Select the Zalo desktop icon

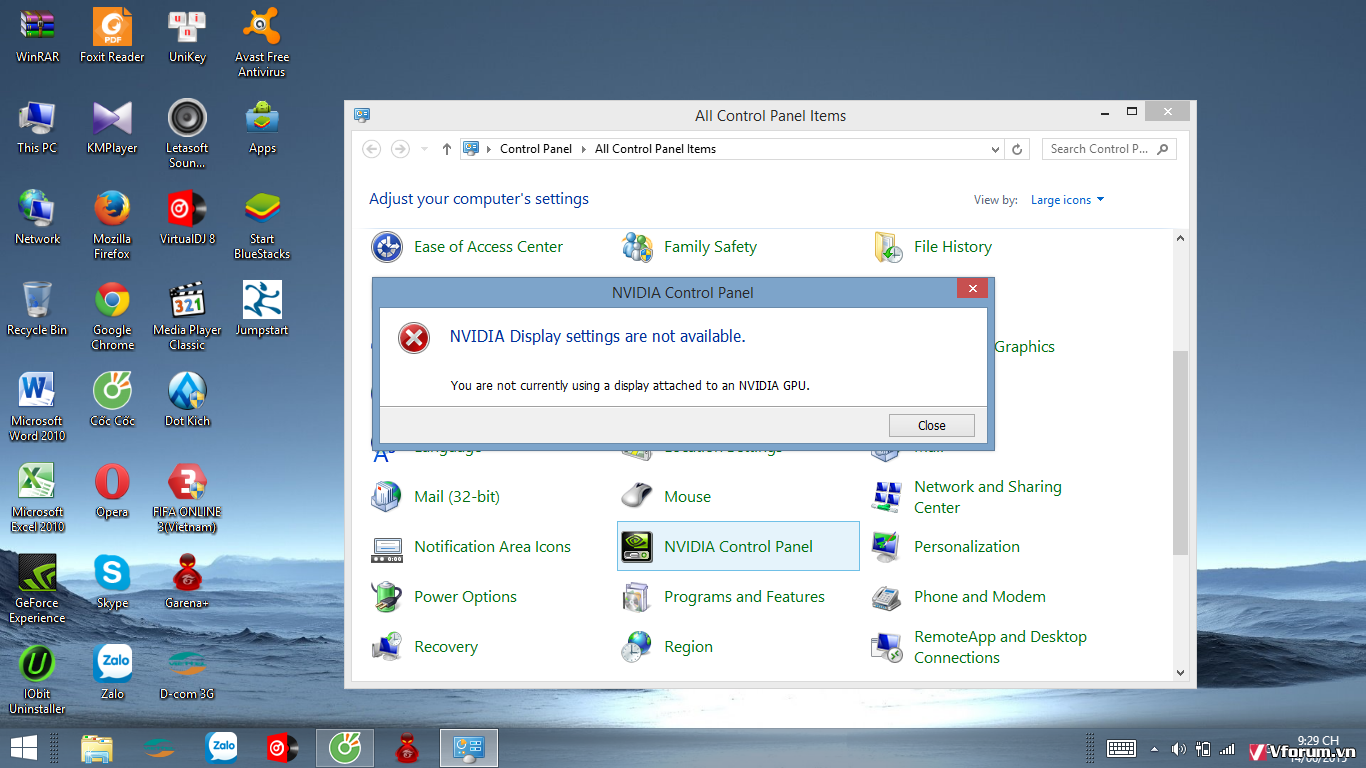tap(112, 673)
